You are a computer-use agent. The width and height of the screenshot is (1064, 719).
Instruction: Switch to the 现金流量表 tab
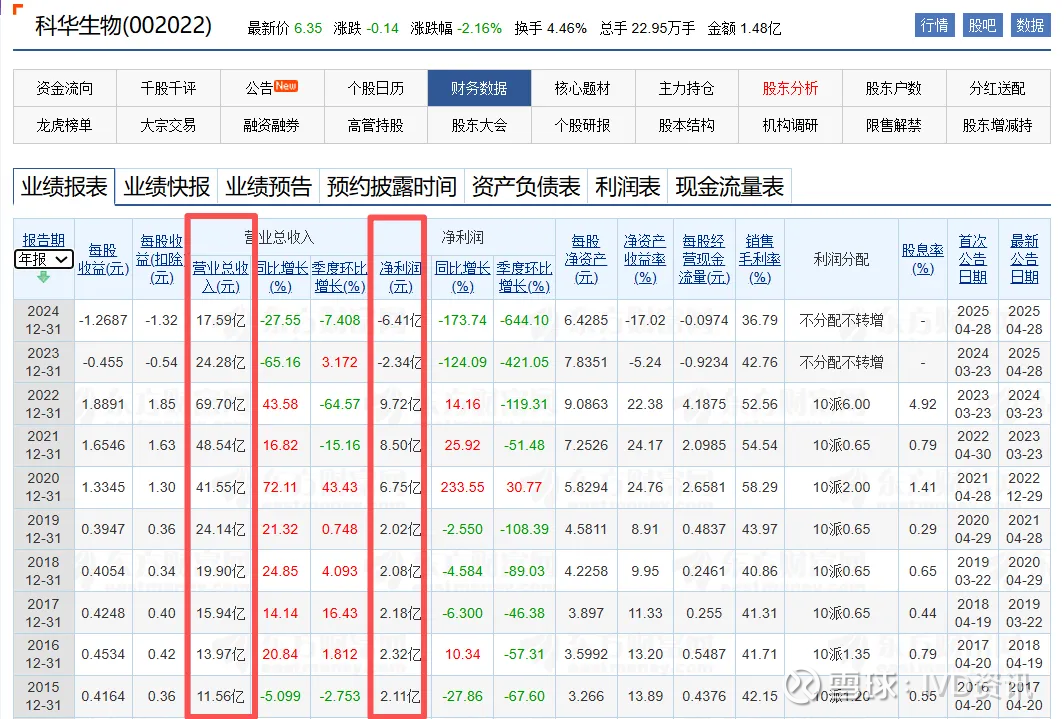click(x=729, y=187)
